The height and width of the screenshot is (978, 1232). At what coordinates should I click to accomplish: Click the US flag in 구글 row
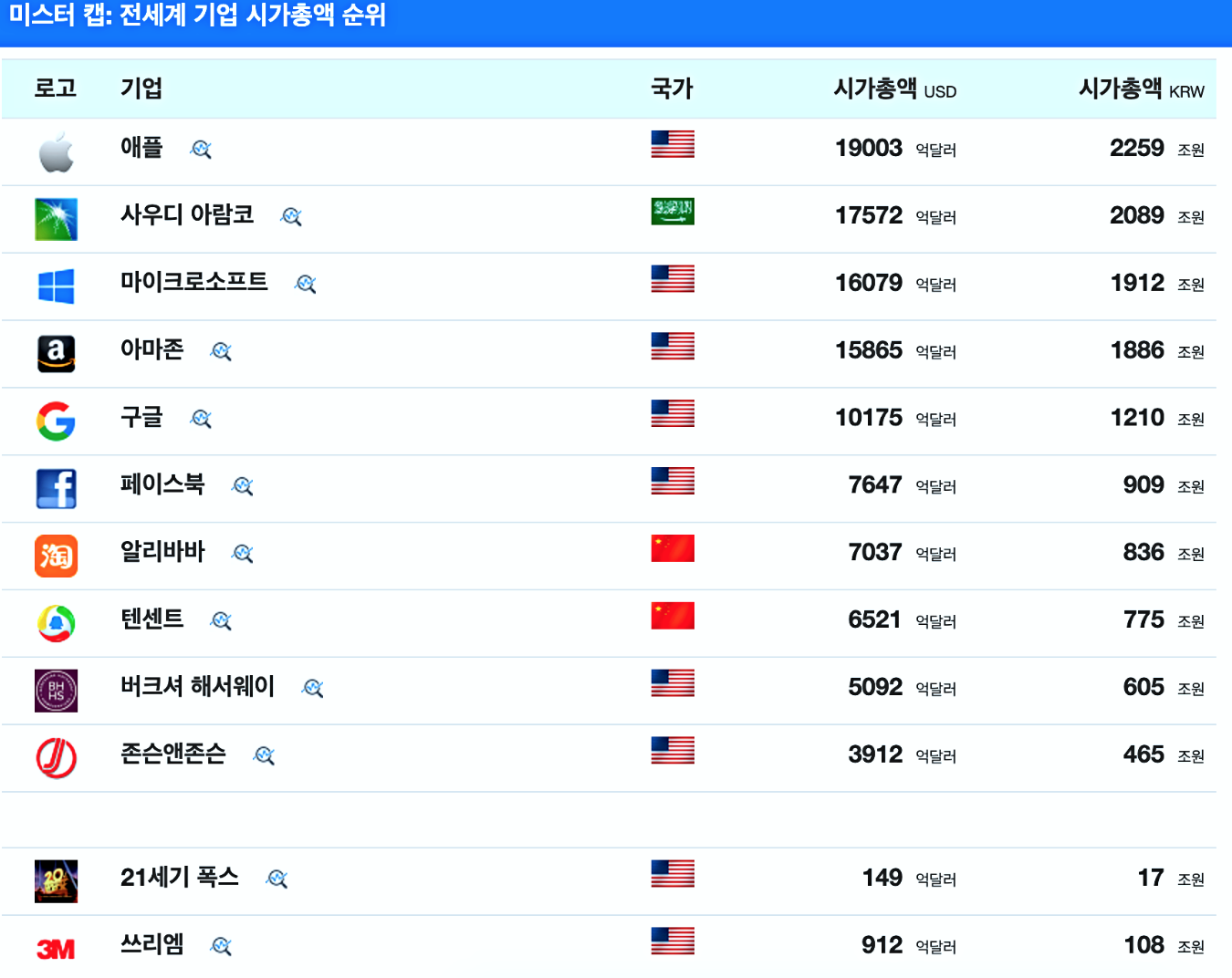point(673,413)
